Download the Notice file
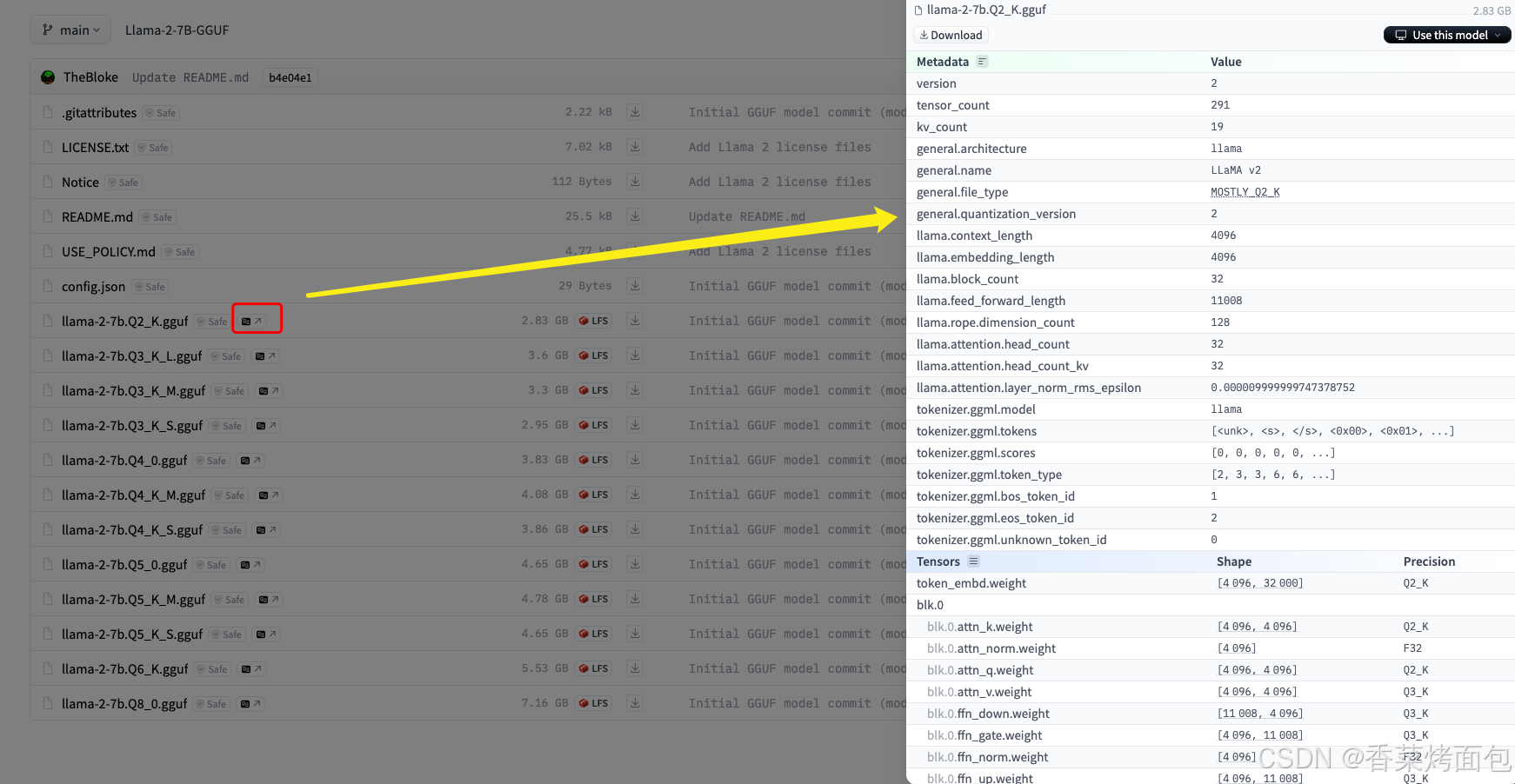 636,182
